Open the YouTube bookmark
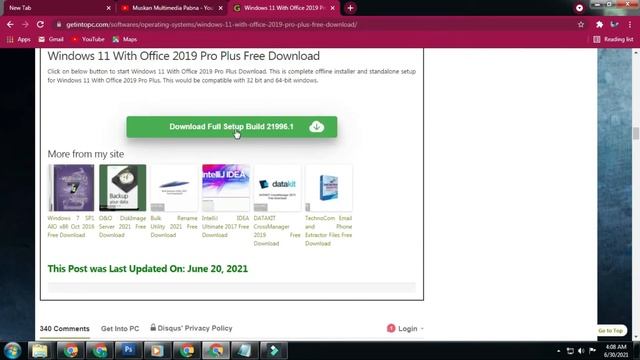 click(x=88, y=39)
